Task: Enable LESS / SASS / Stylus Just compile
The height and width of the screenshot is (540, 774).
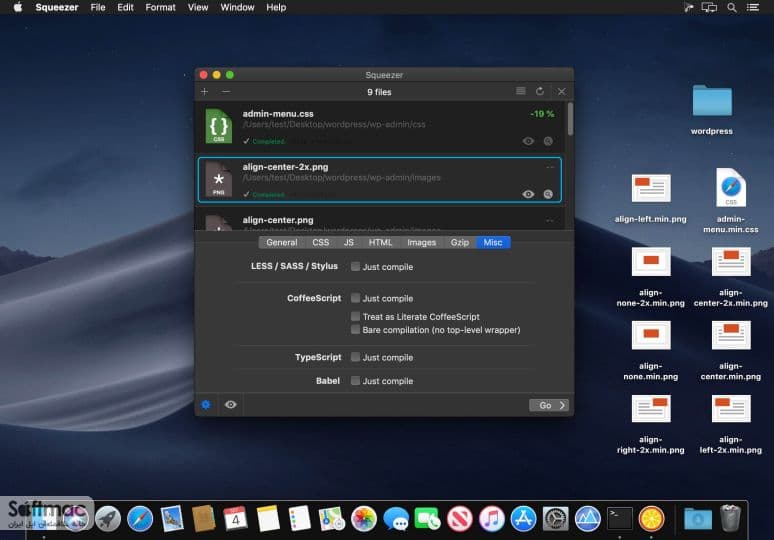Action: 355,267
